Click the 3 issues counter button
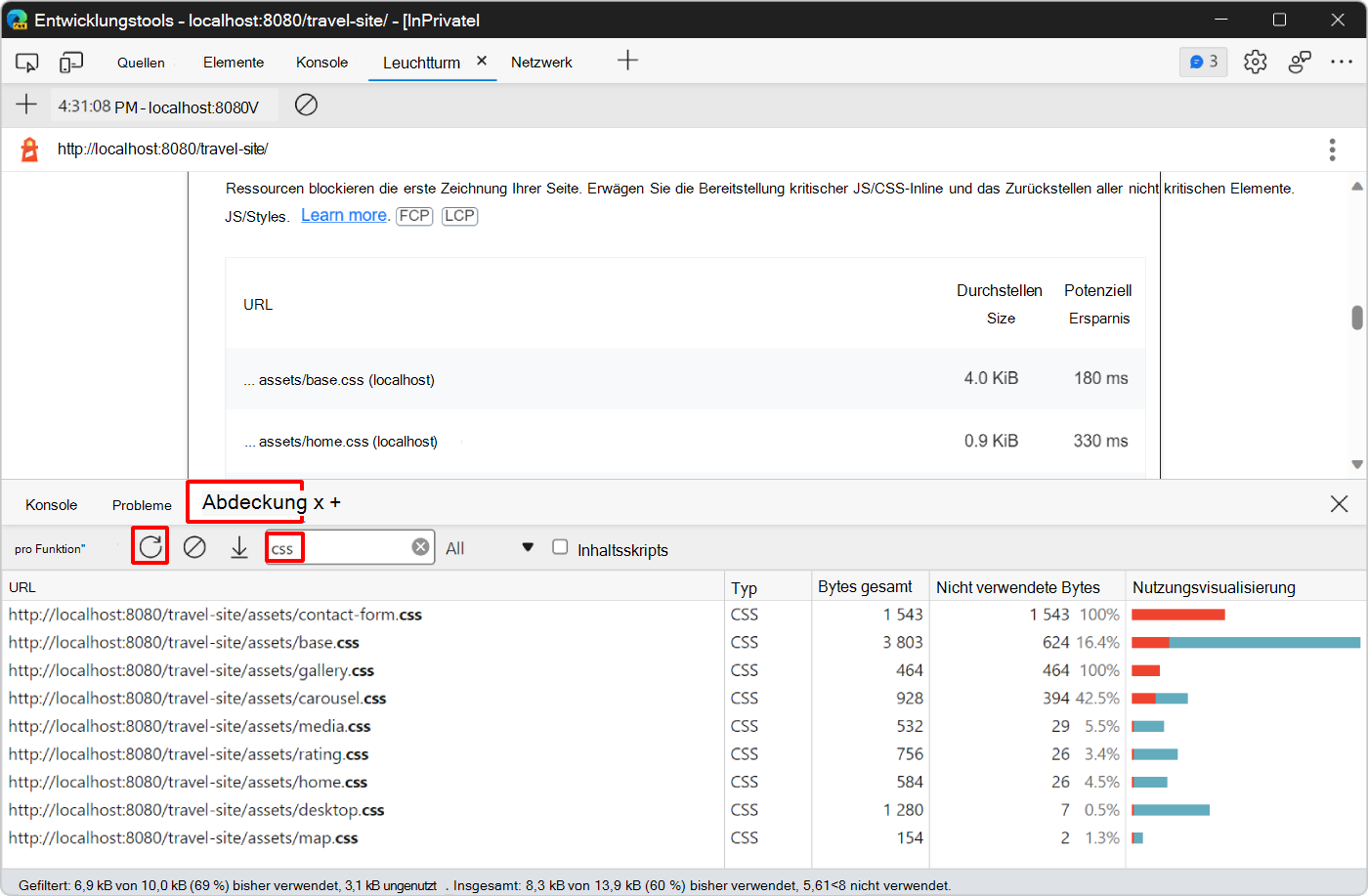This screenshot has width=1368, height=896. 1203,62
